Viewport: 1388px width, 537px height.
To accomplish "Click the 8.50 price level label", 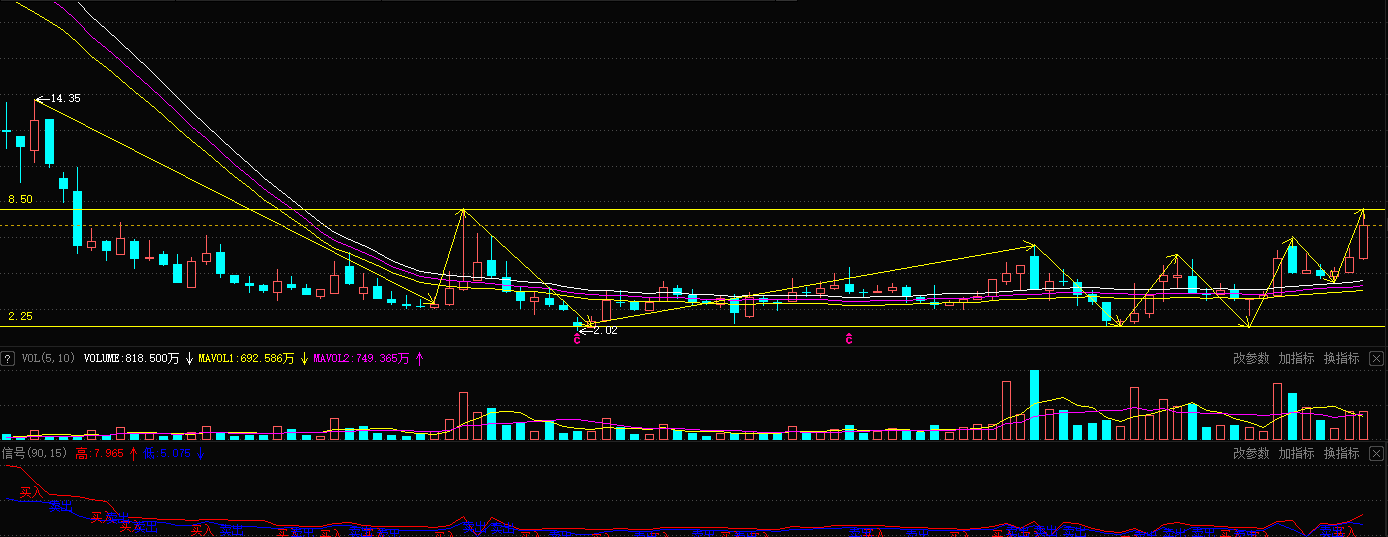I will tap(20, 200).
